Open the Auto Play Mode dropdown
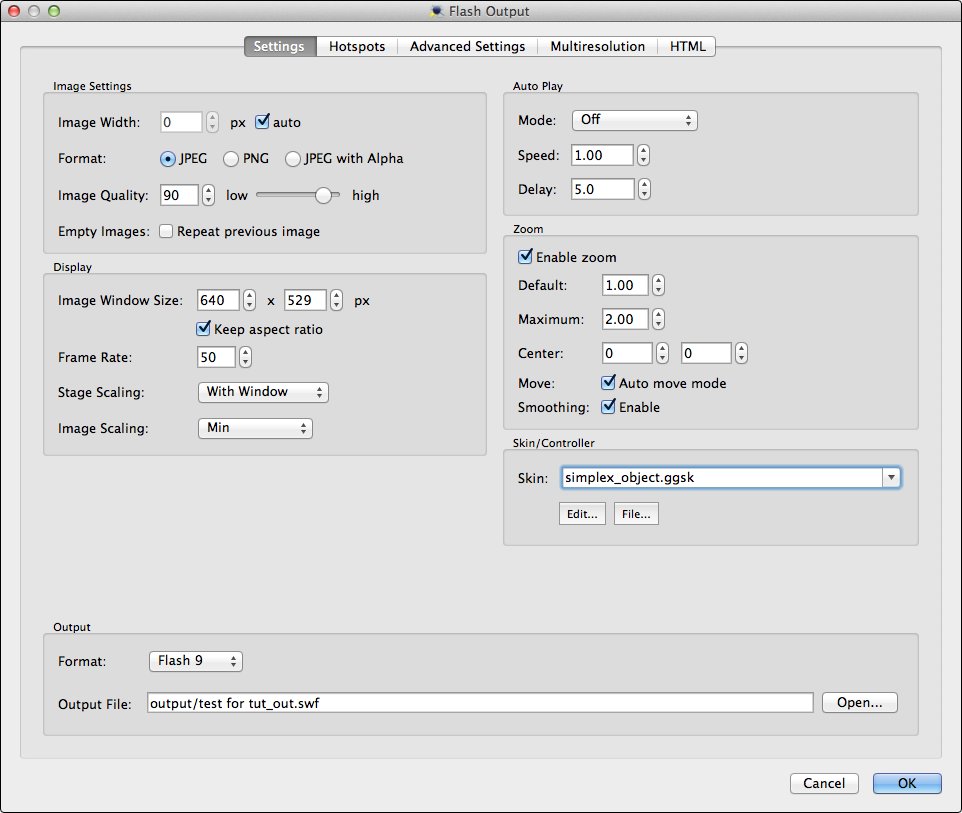Screen dimensions: 962x813 click(x=634, y=119)
